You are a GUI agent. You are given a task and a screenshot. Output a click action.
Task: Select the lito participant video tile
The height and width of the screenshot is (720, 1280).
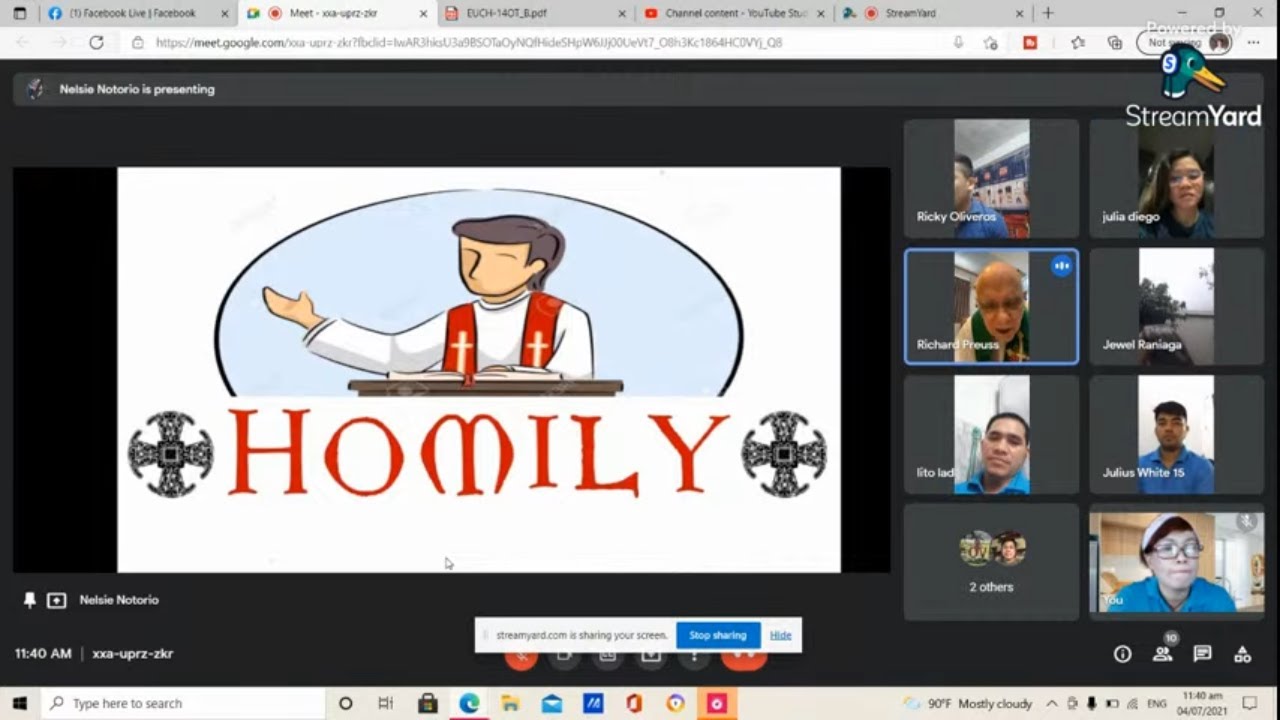[x=991, y=434]
